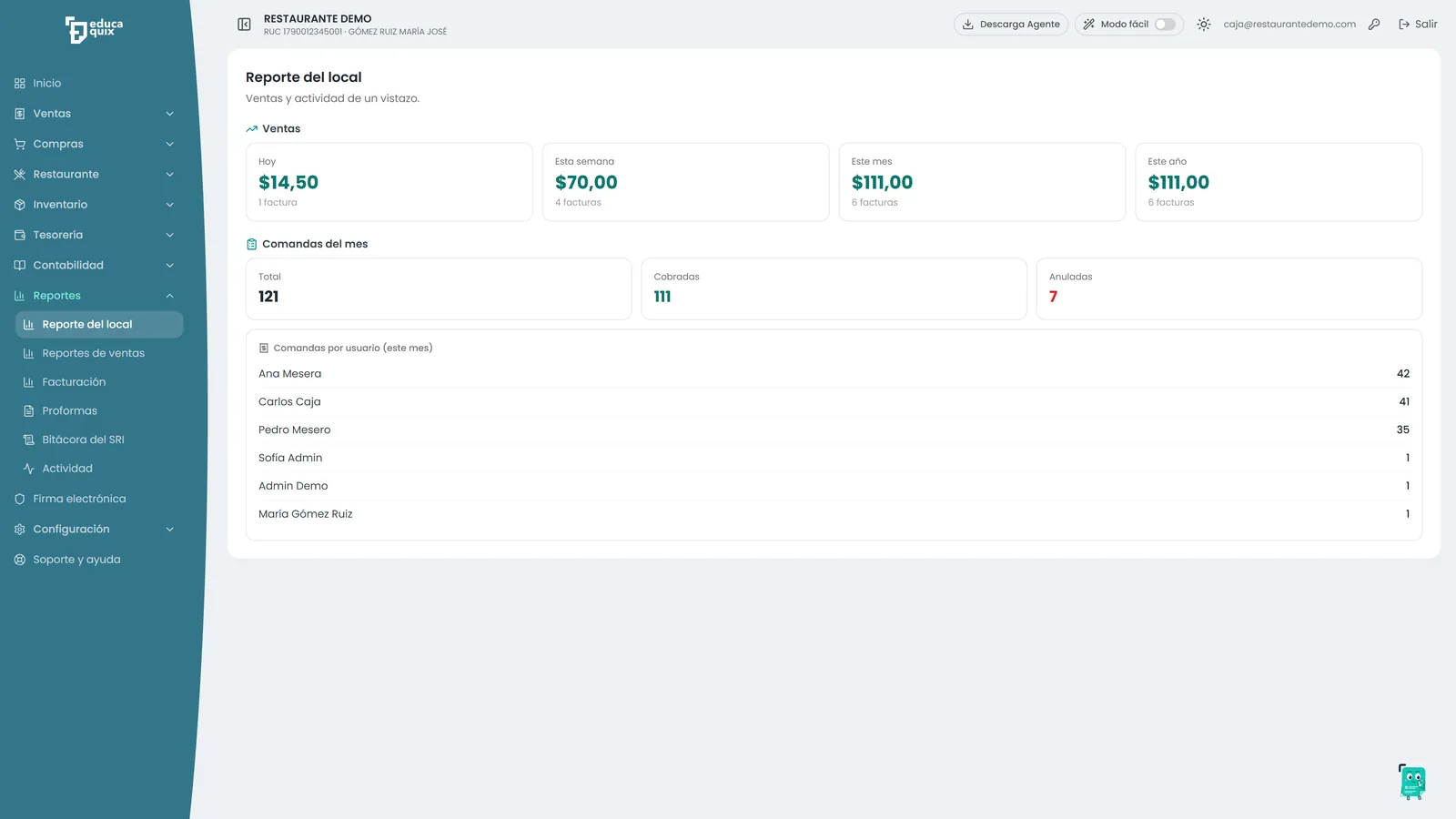
Task: Click the Inicio grid icon
Action: point(20,84)
